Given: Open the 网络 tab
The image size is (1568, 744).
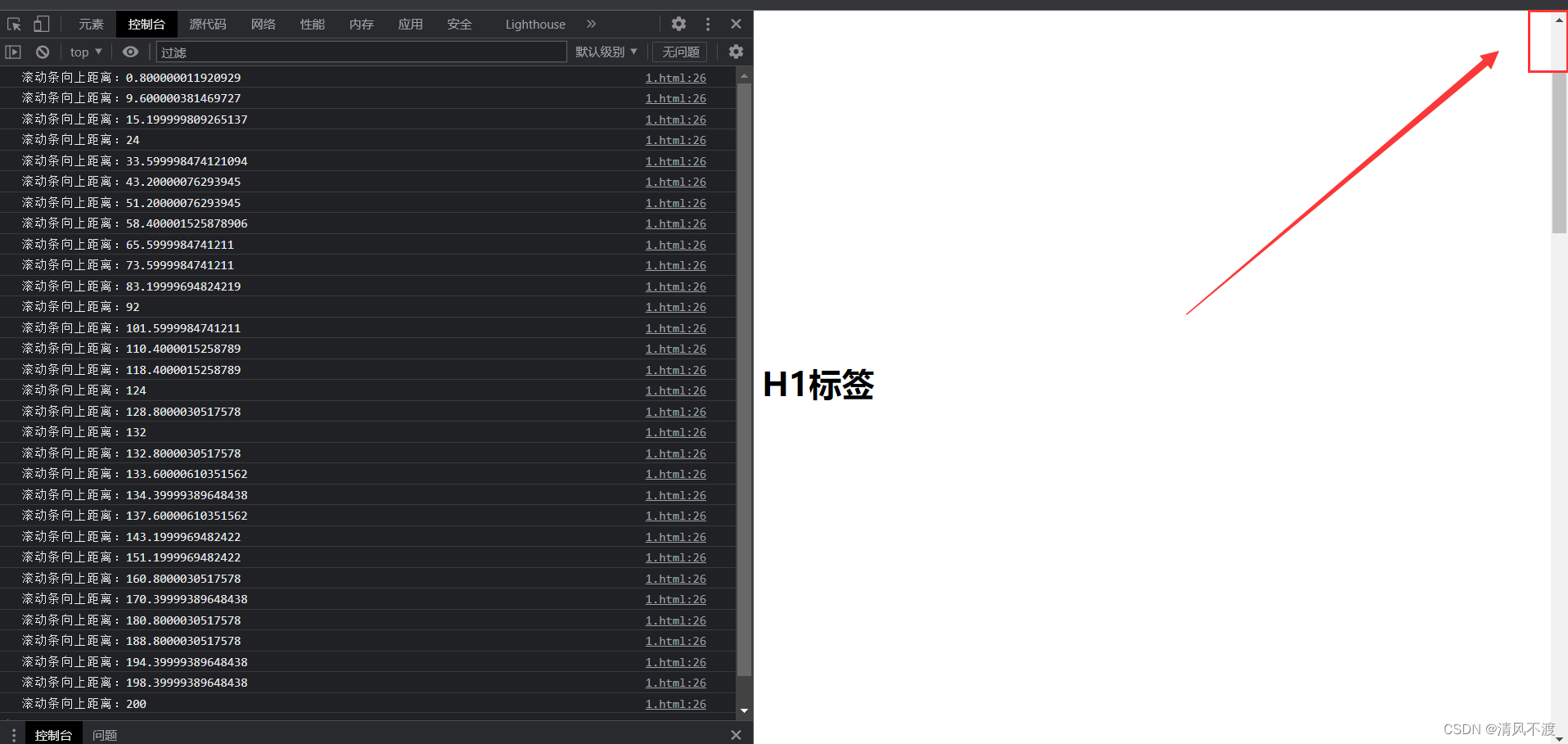Looking at the screenshot, I should (264, 25).
